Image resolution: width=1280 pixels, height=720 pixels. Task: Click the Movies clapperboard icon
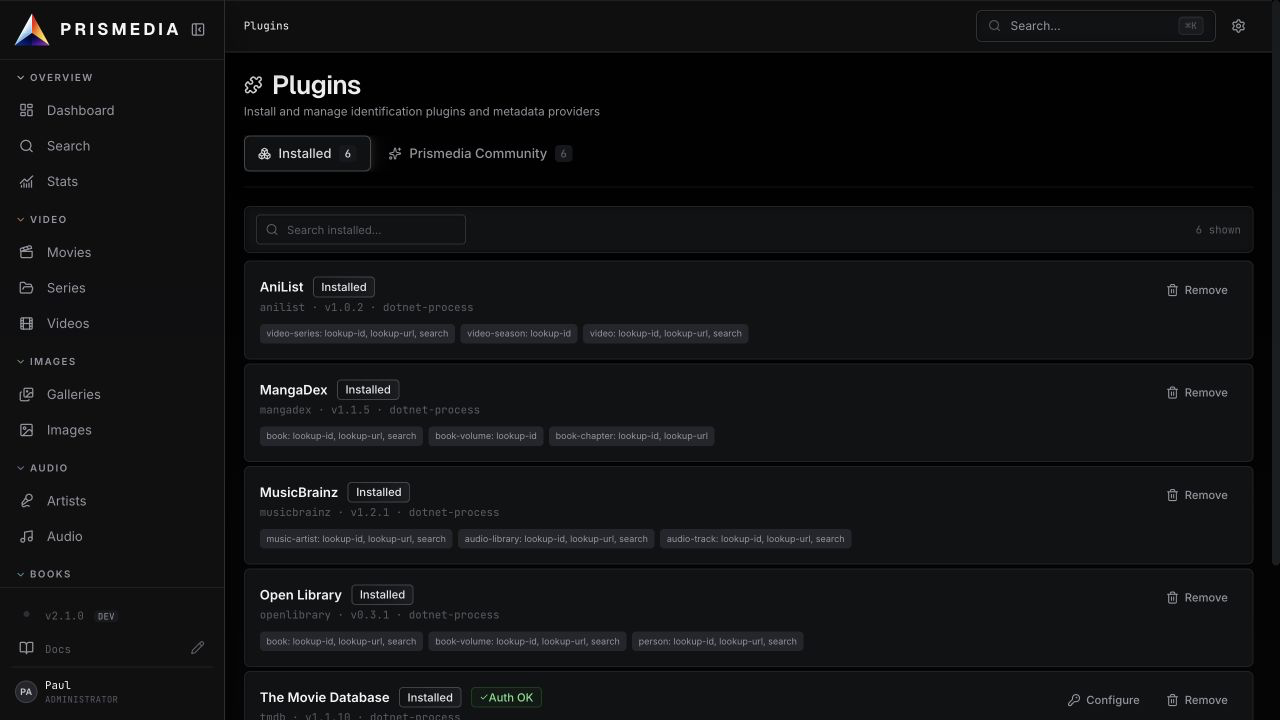pyautogui.click(x=27, y=252)
